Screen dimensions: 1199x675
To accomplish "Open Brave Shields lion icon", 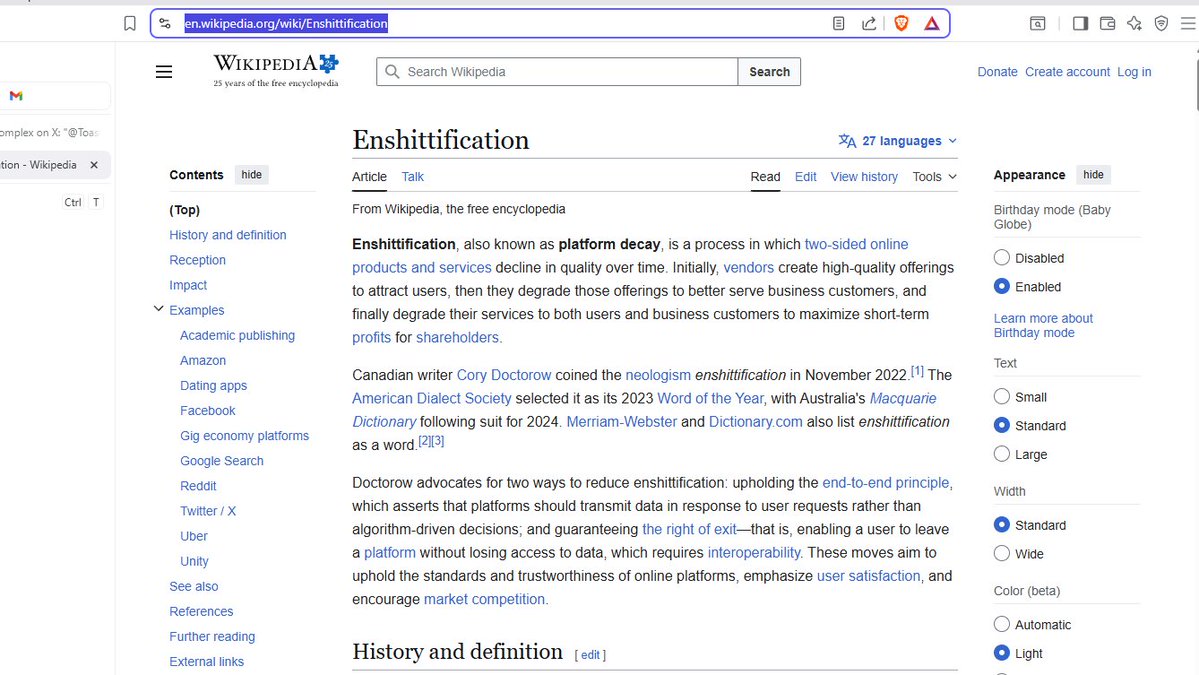I will 901,24.
